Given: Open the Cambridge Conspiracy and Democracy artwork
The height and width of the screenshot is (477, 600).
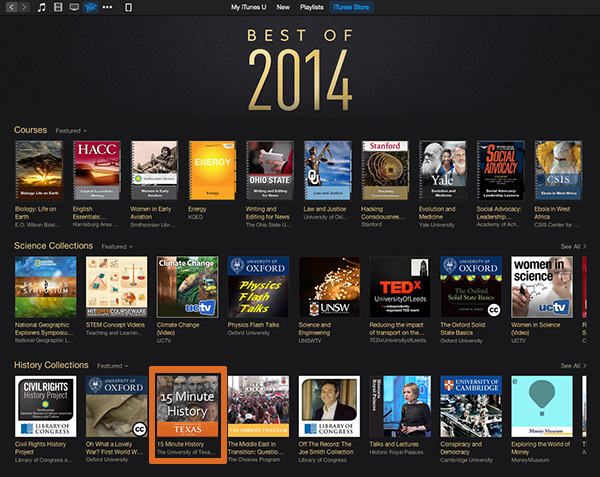Looking at the screenshot, I should [471, 406].
